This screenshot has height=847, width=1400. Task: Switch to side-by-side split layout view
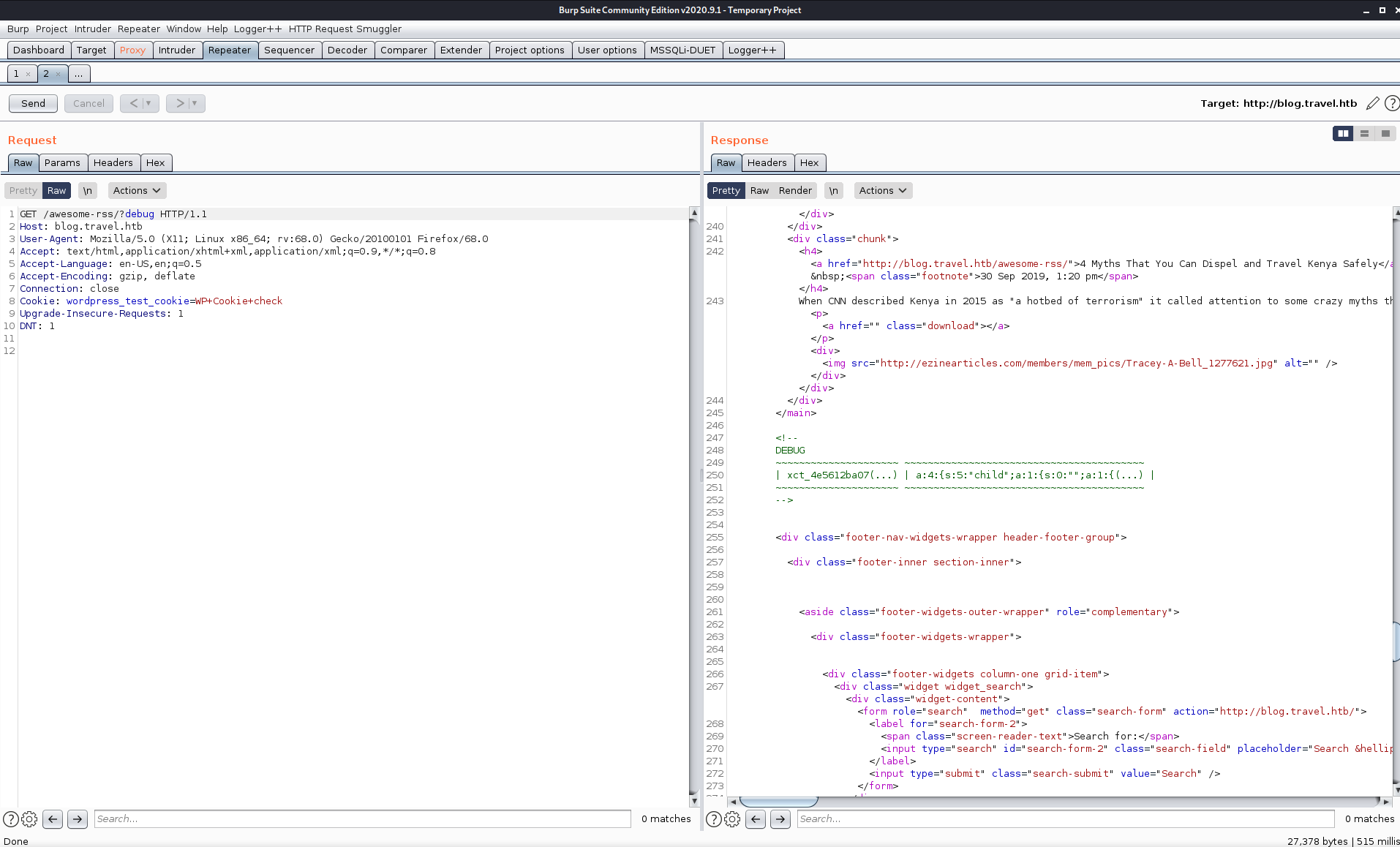click(x=1343, y=133)
